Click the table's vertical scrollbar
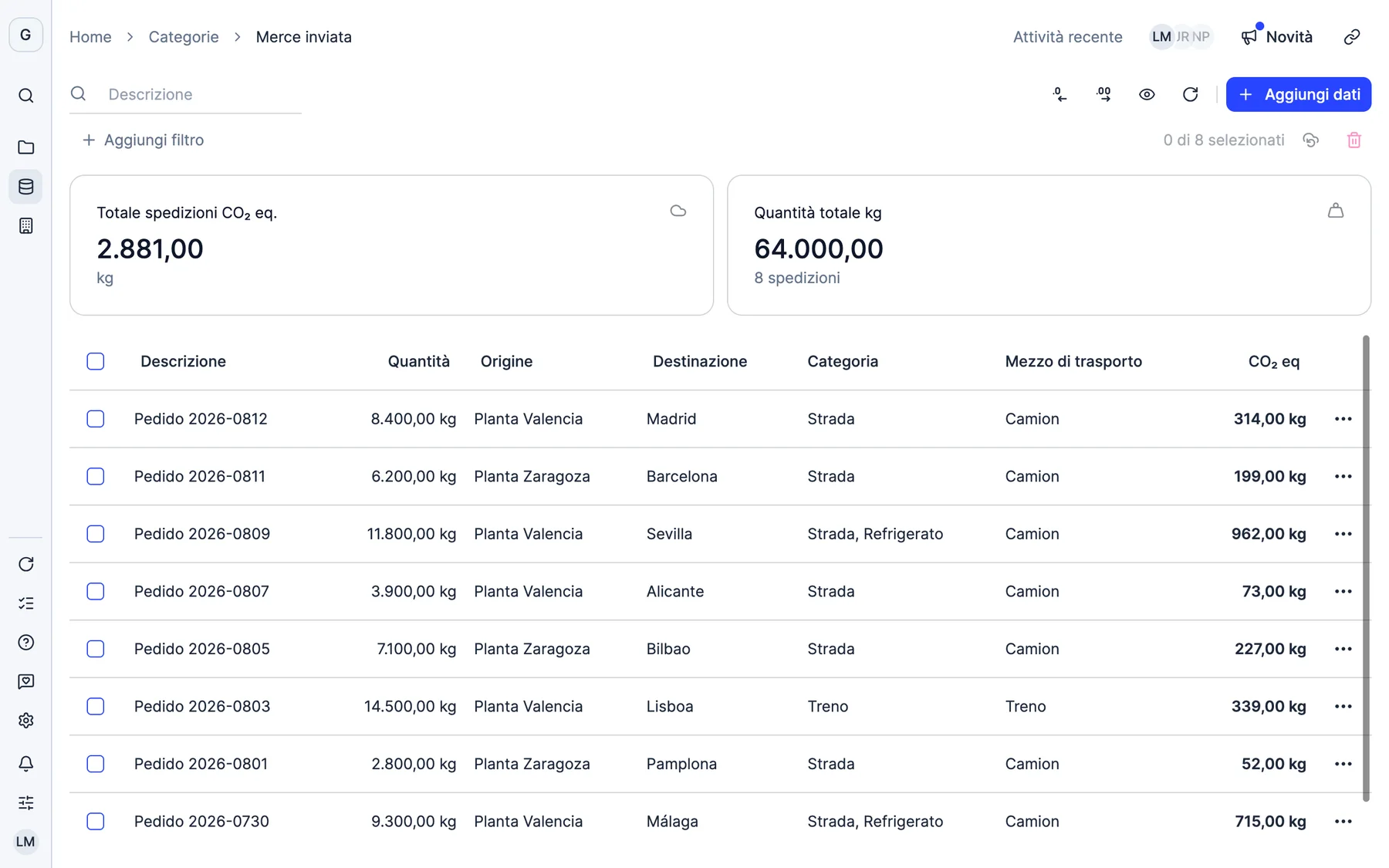The image size is (1389, 868). (1366, 569)
